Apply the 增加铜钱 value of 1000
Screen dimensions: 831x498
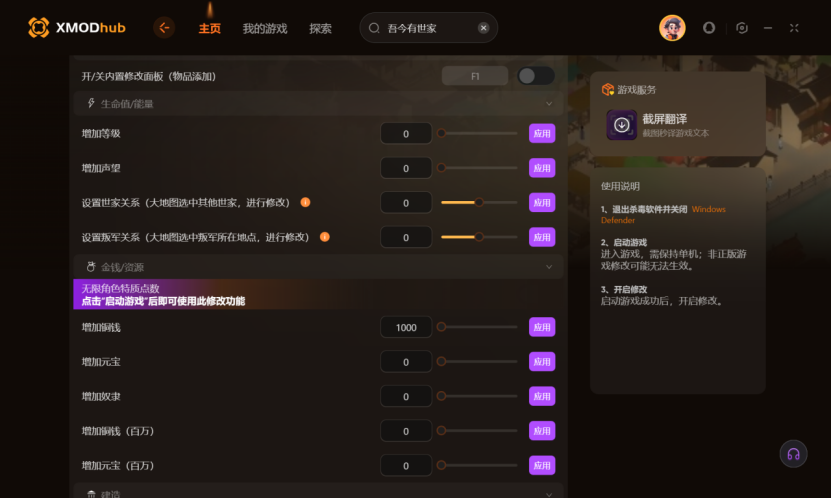point(542,327)
